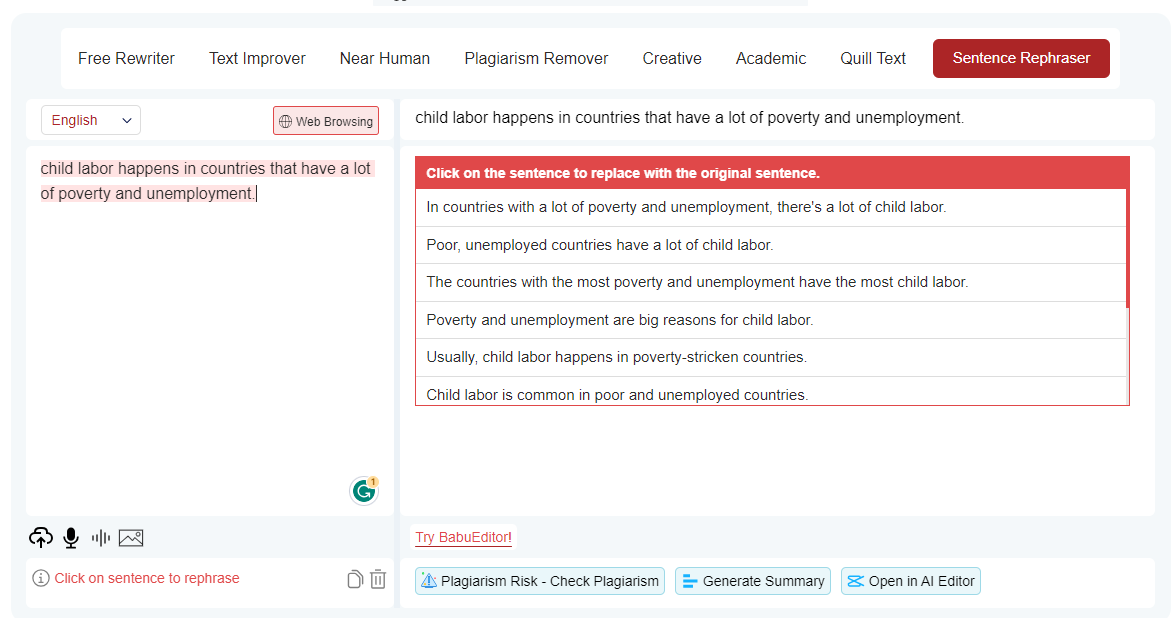Open the English language dropdown
Viewport: 1176px width, 618px height.
tap(91, 120)
